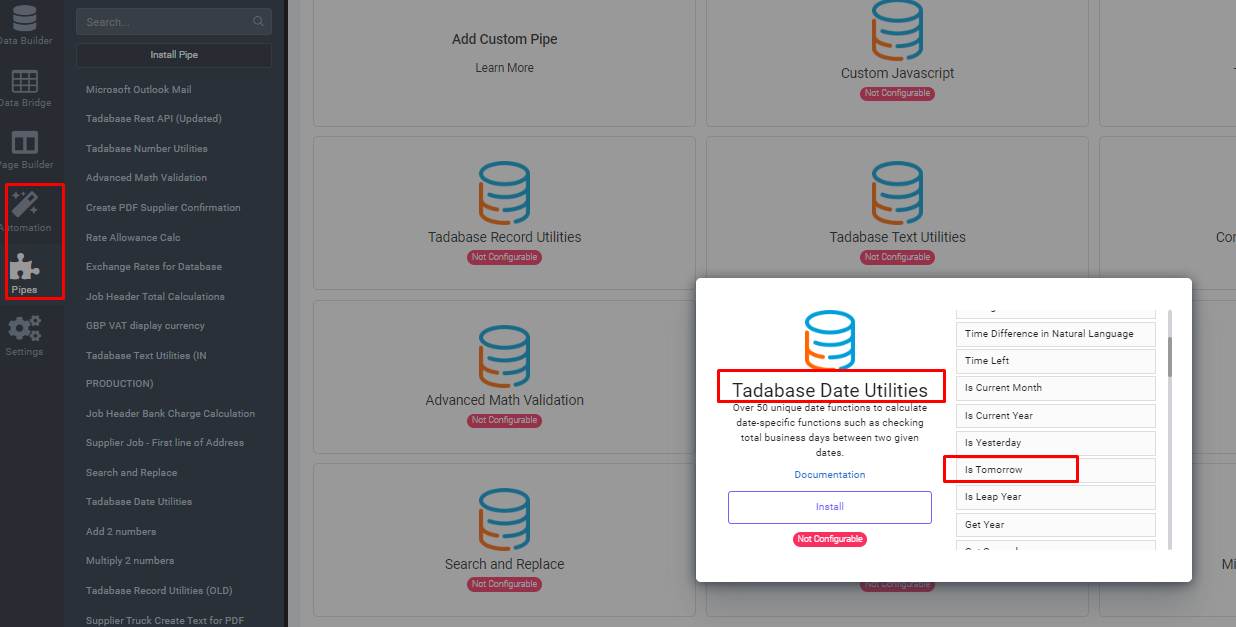This screenshot has width=1236, height=627.
Task: Click the Tadabase Date Utilities popup icon
Action: coord(830,342)
